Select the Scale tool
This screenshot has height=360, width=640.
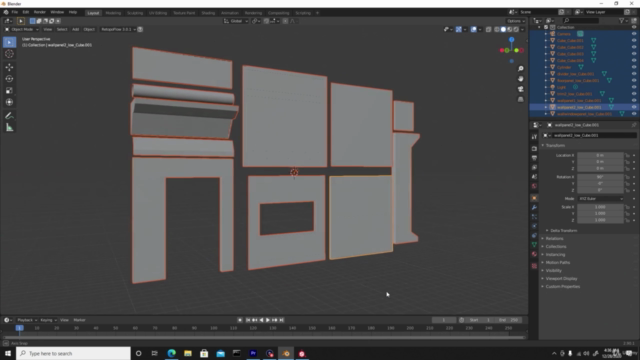click(x=9, y=91)
